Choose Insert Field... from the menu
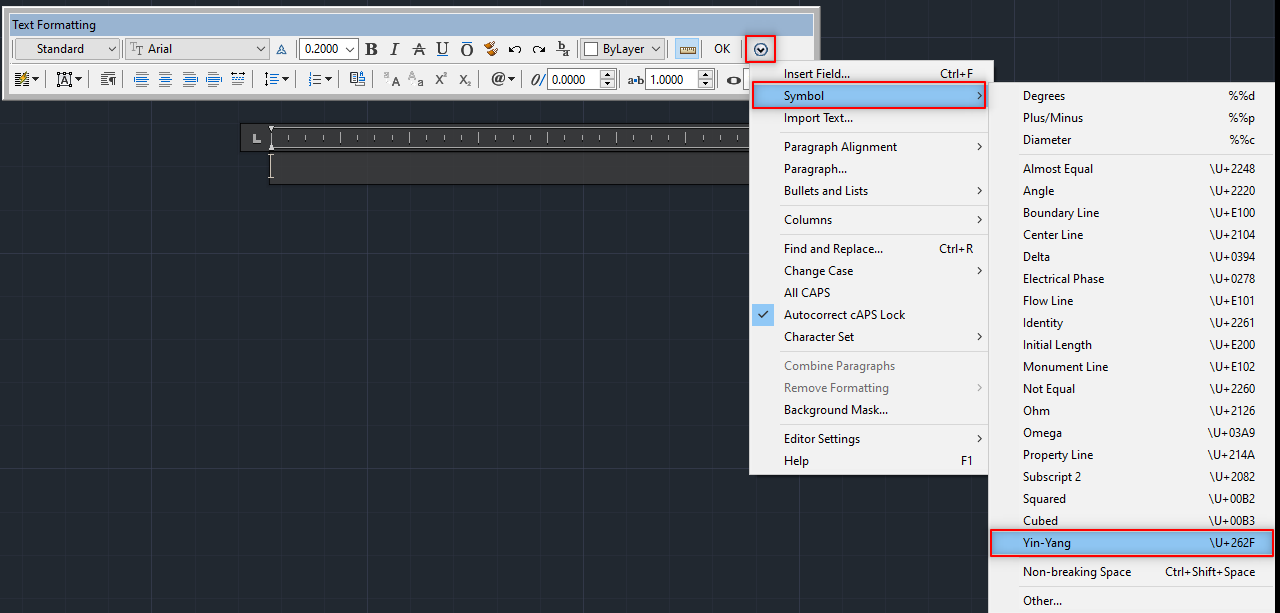Viewport: 1280px width, 613px height. pyautogui.click(x=868, y=74)
